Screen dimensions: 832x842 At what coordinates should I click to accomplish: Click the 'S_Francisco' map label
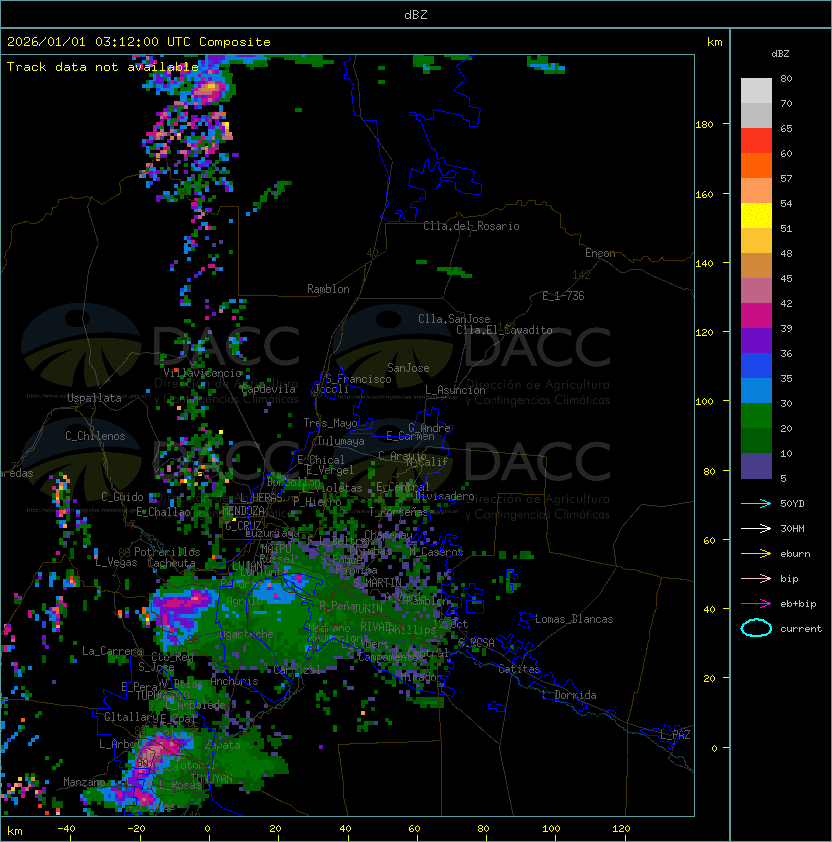358,379
